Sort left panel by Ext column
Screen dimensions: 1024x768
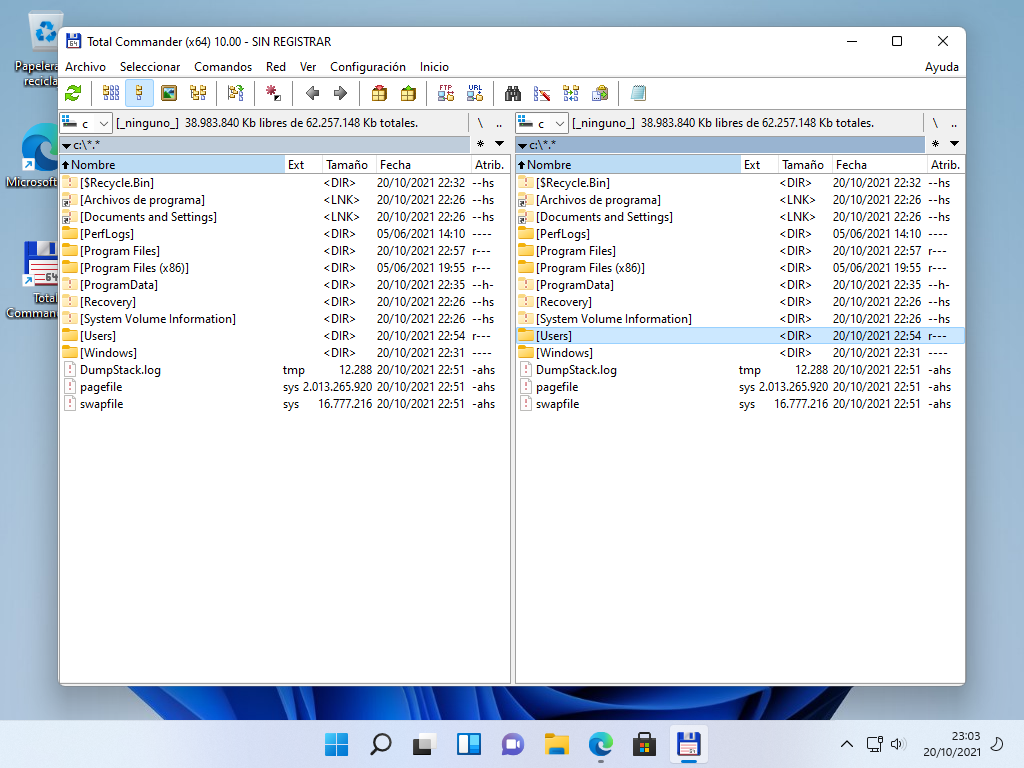[303, 165]
